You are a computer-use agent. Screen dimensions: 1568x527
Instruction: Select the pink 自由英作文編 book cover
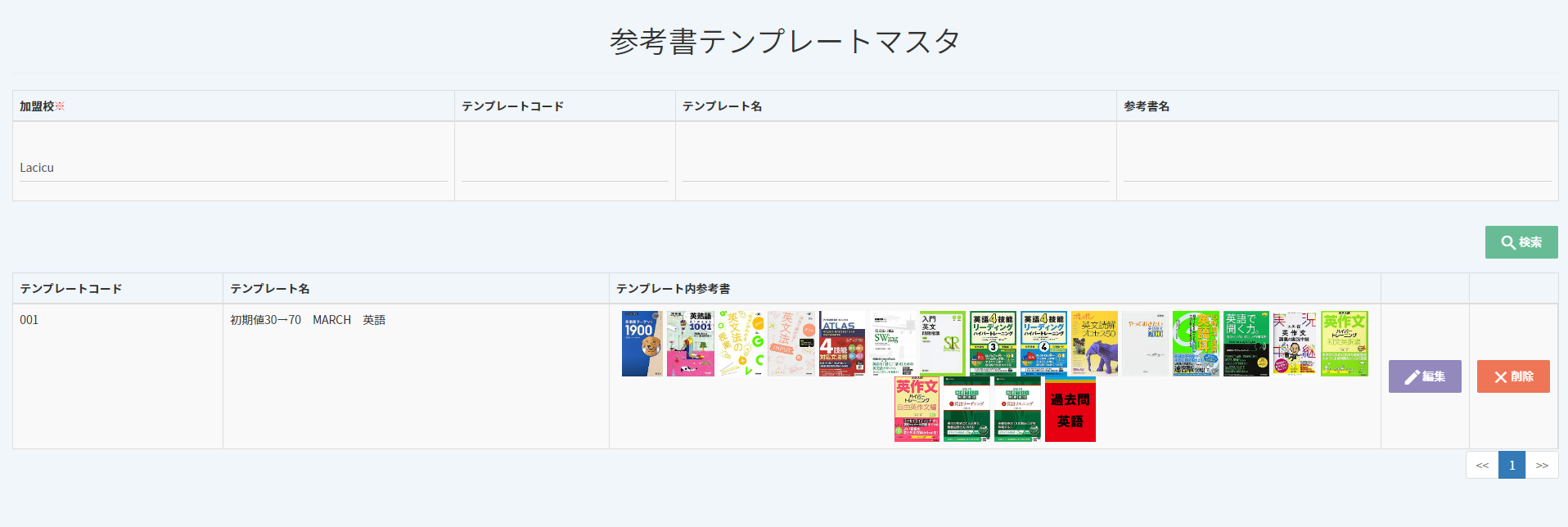917,409
